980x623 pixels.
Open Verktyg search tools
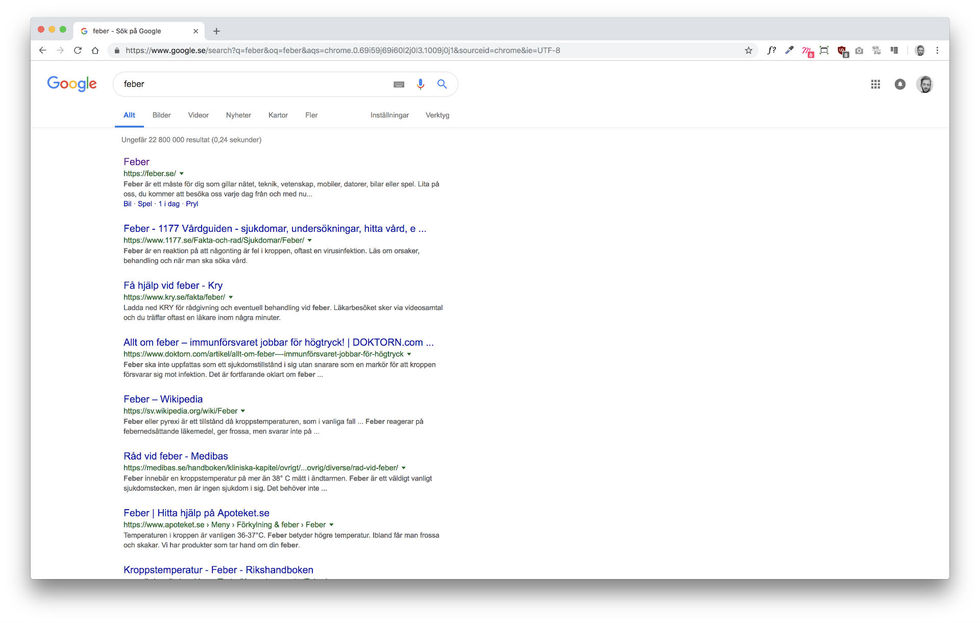(438, 115)
